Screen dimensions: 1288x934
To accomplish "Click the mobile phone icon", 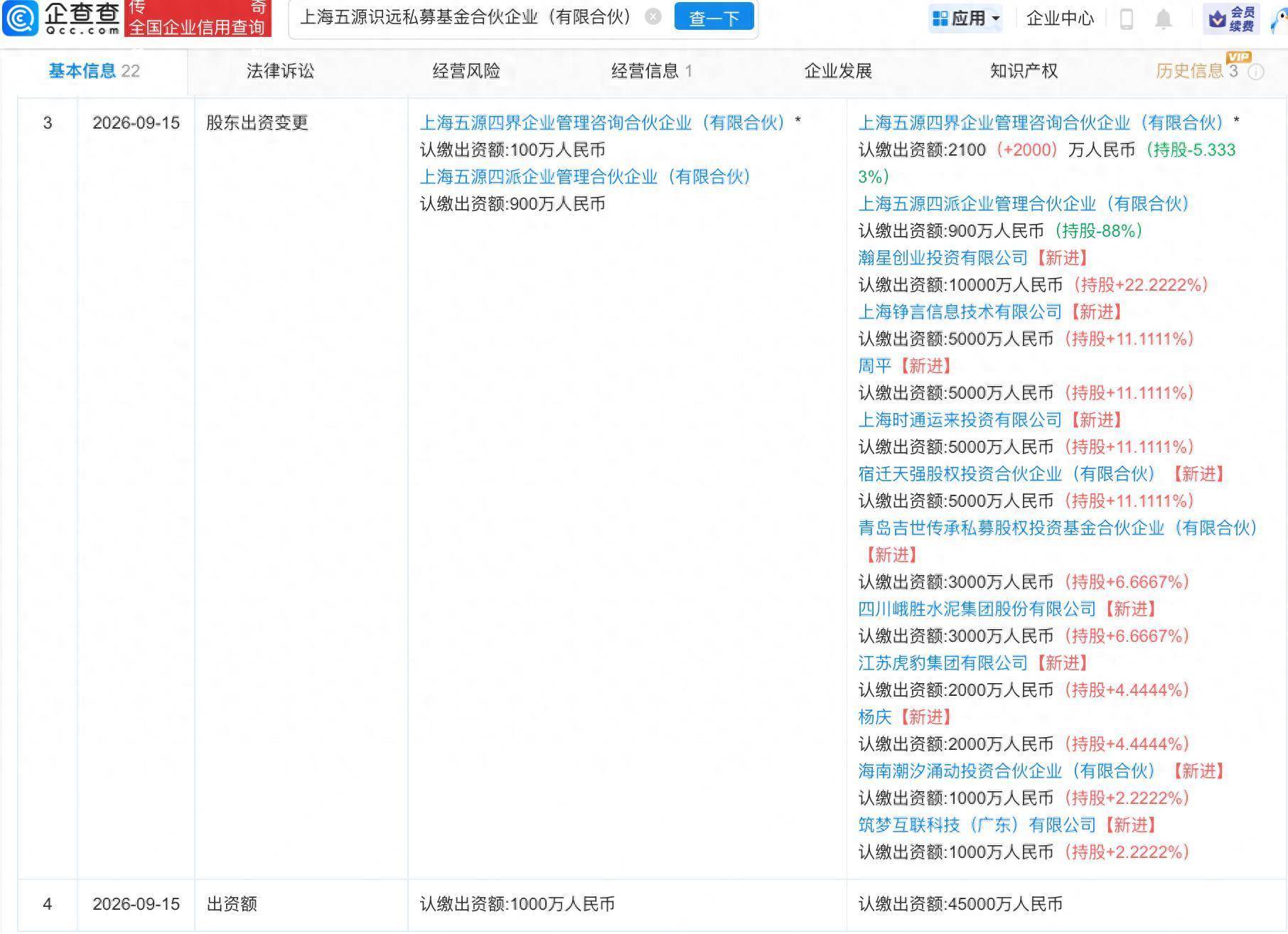I will 1126,18.
